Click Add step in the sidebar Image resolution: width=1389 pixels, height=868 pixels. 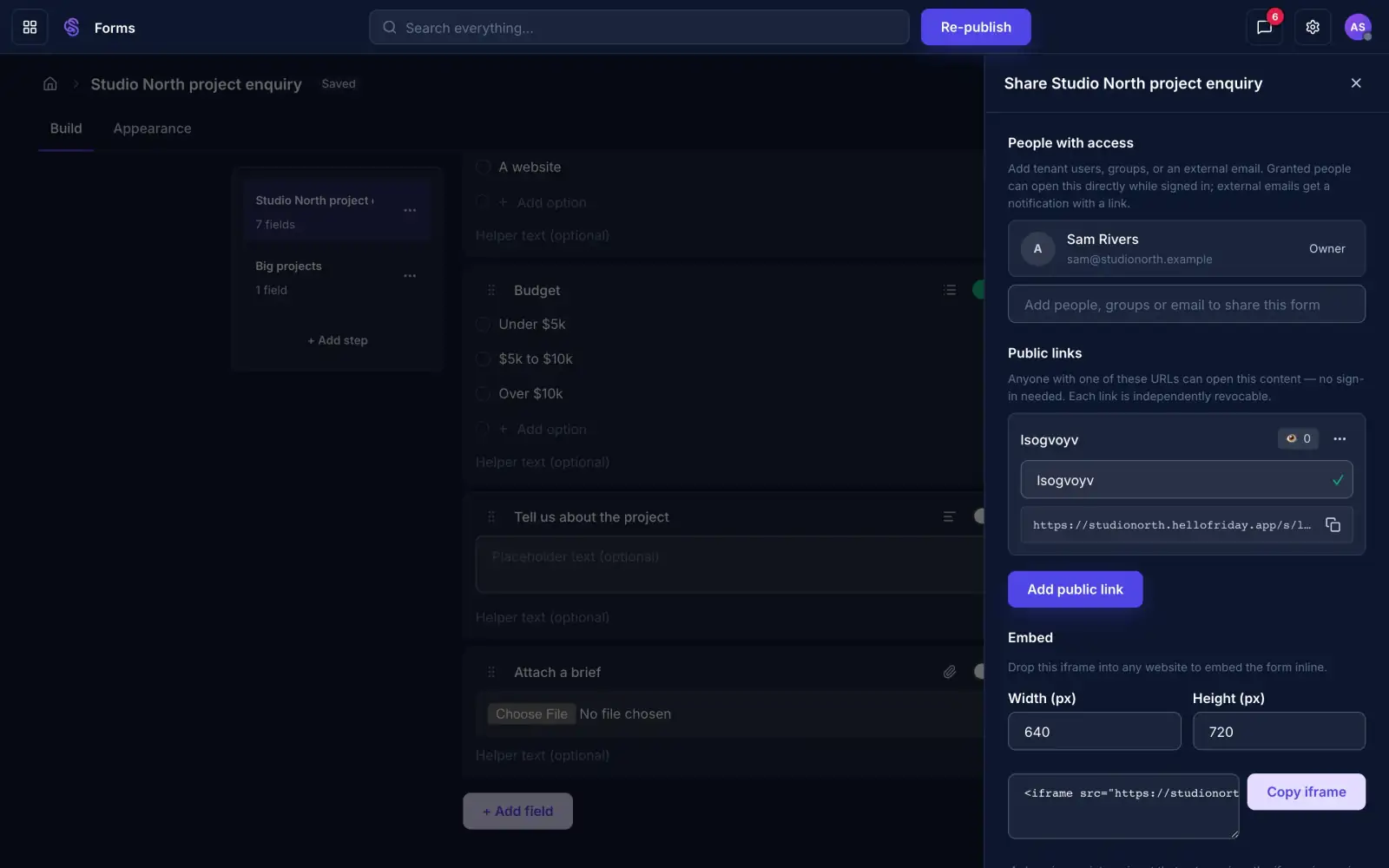coord(337,340)
